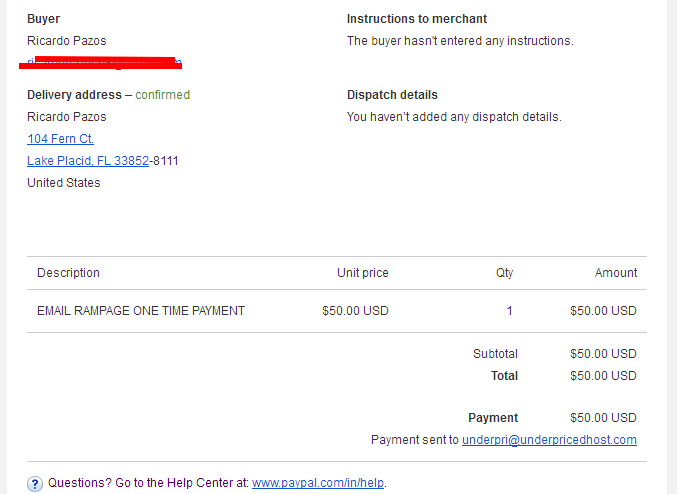The height and width of the screenshot is (494, 677).
Task: Open the 104 Fern Ct. address link
Action: pyautogui.click(x=60, y=139)
